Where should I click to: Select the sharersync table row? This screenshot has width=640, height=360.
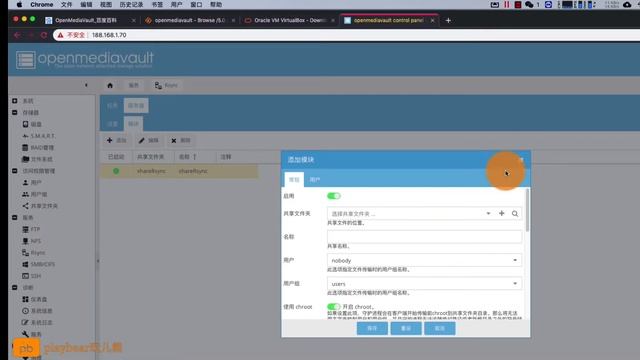[179, 171]
